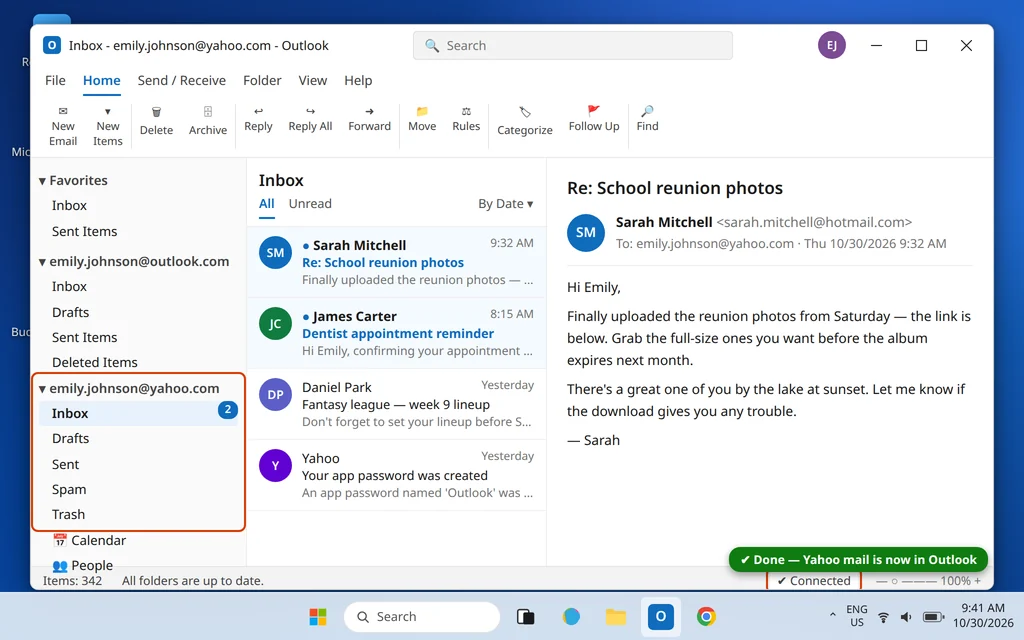This screenshot has height=640, width=1024.
Task: Show All messages filter
Action: click(266, 204)
